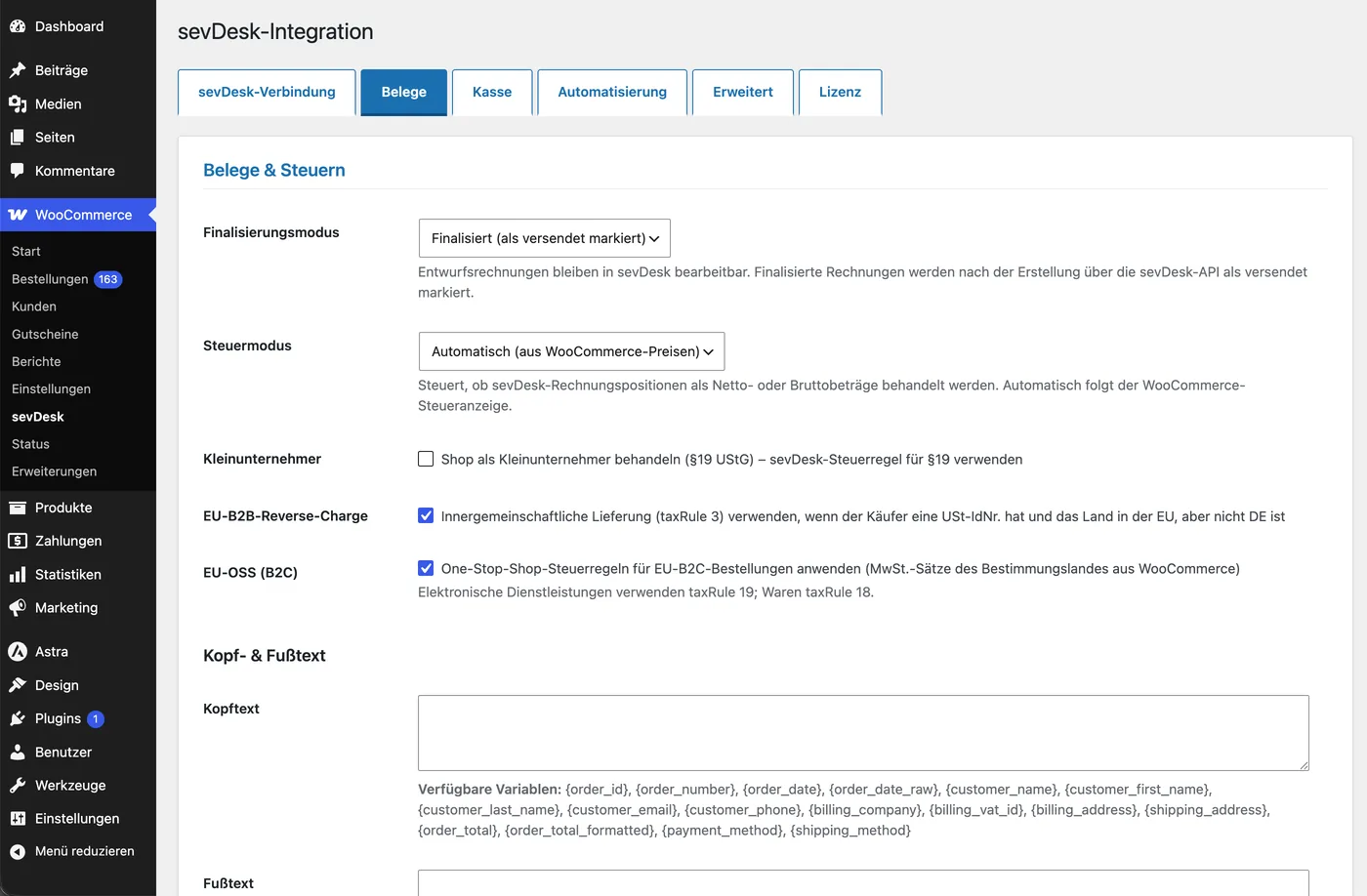The height and width of the screenshot is (896, 1367).
Task: Open the Kunden submenu link
Action: click(34, 306)
